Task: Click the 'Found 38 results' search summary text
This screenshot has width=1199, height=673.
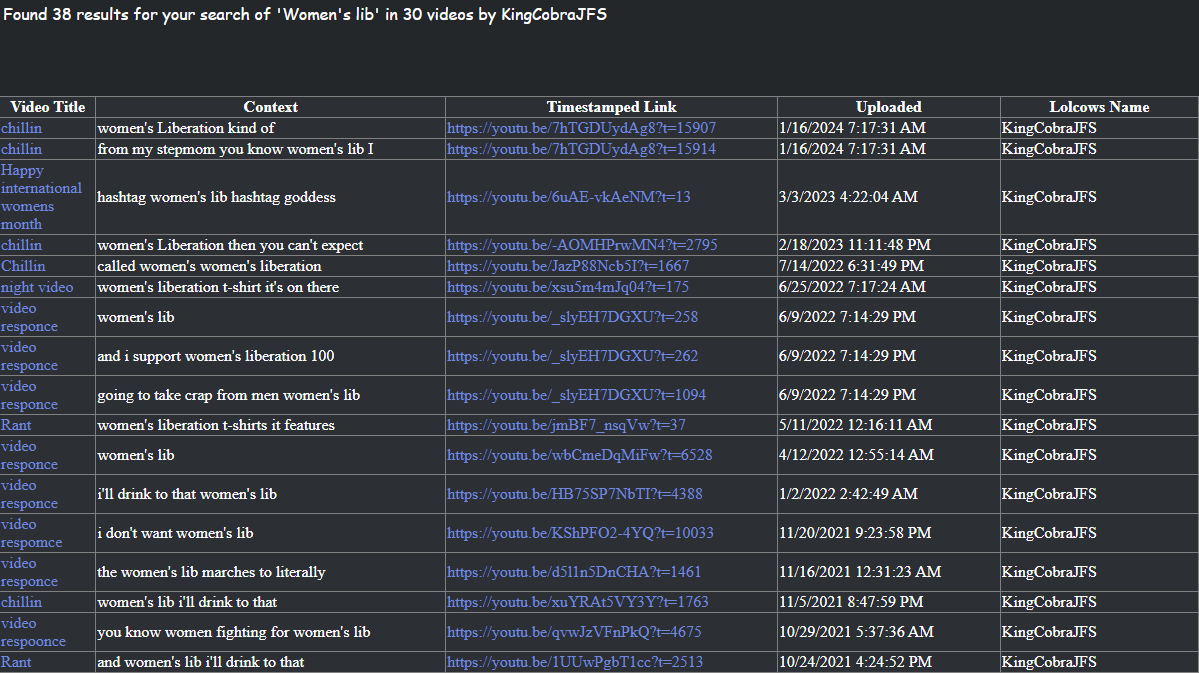Action: point(305,15)
